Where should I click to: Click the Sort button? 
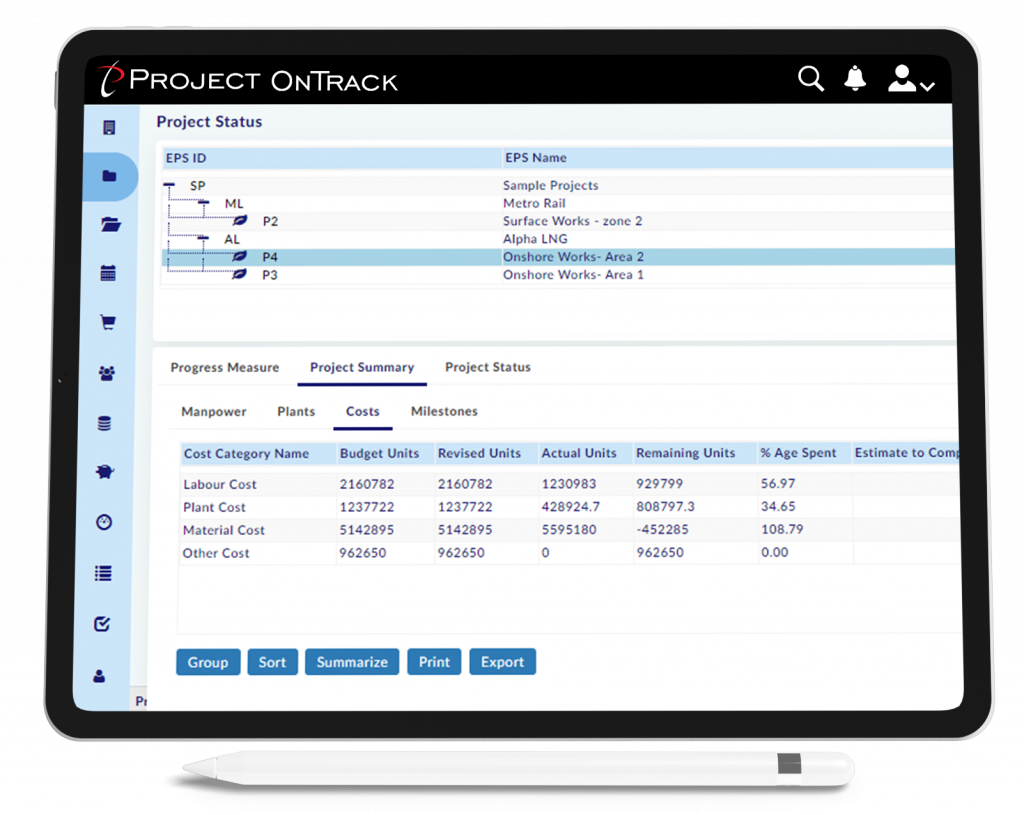272,662
